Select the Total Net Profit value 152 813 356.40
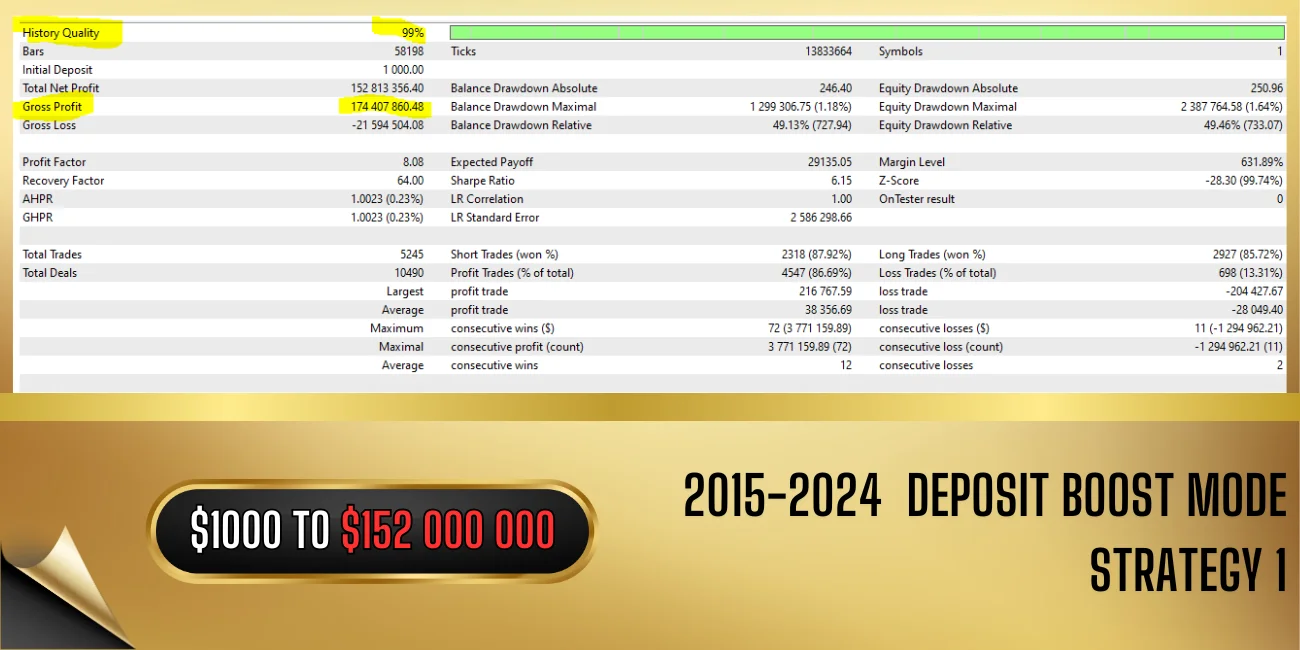The height and width of the screenshot is (650, 1300). coord(387,88)
